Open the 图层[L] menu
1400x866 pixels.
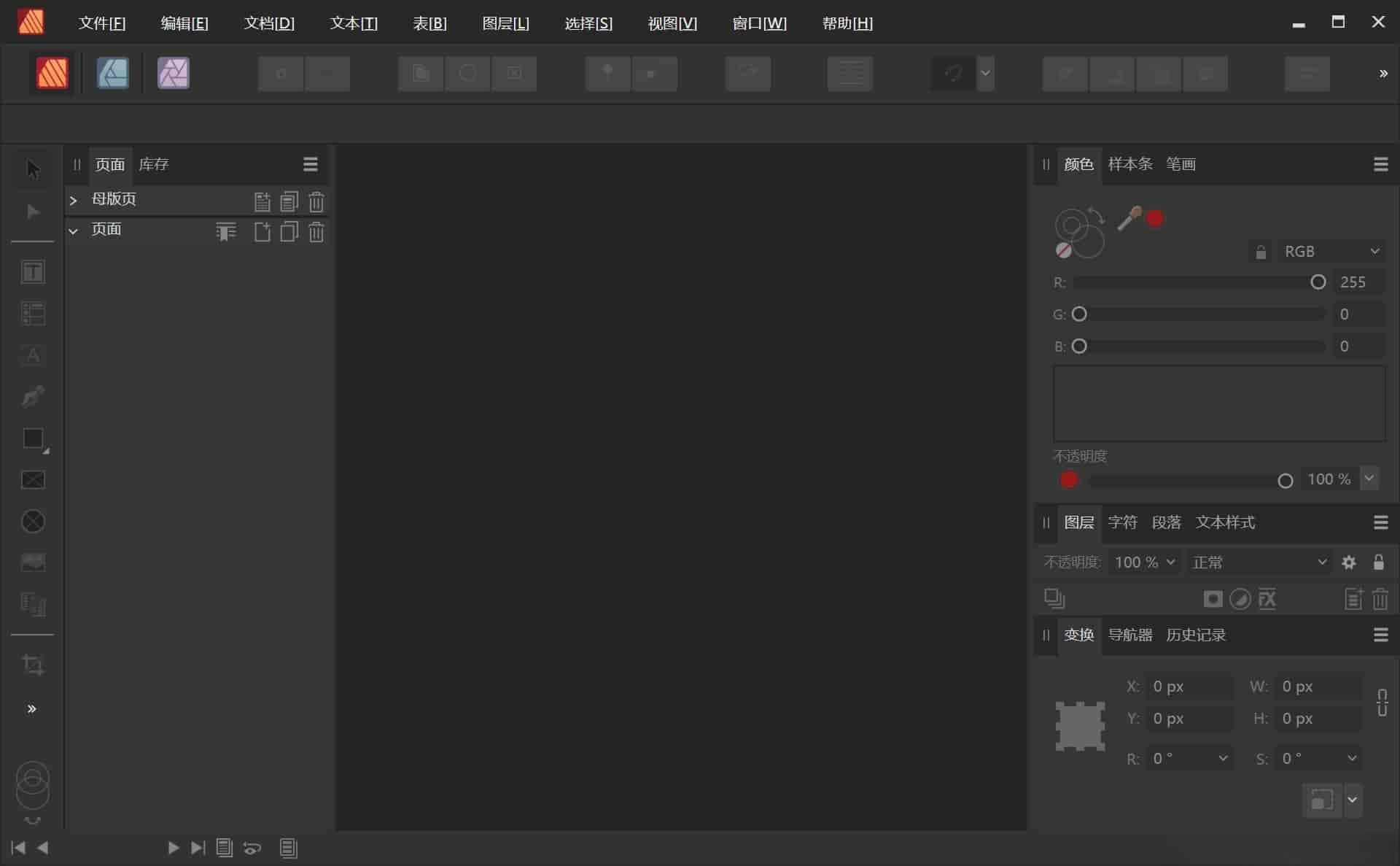[x=505, y=23]
